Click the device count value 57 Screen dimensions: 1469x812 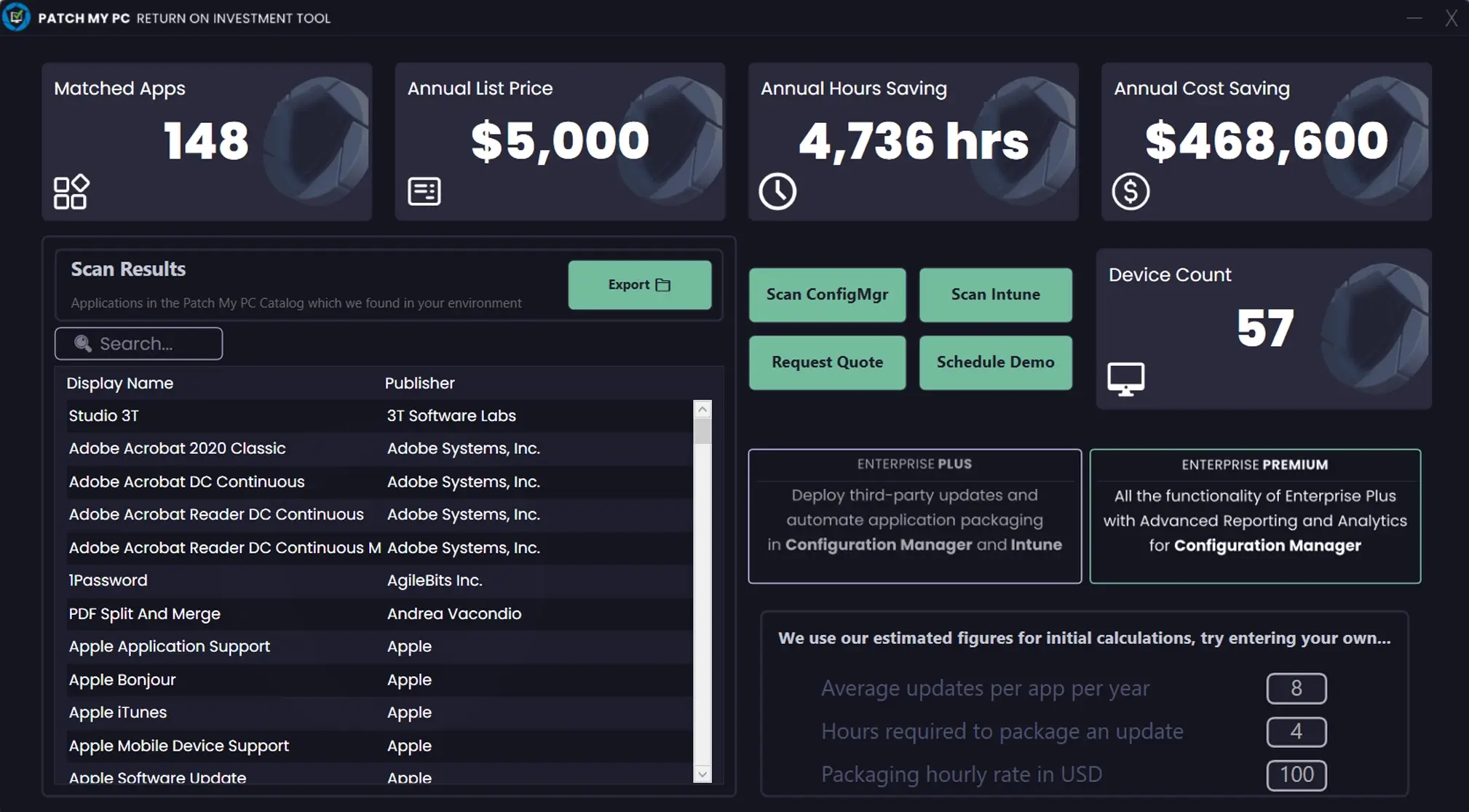1265,328
